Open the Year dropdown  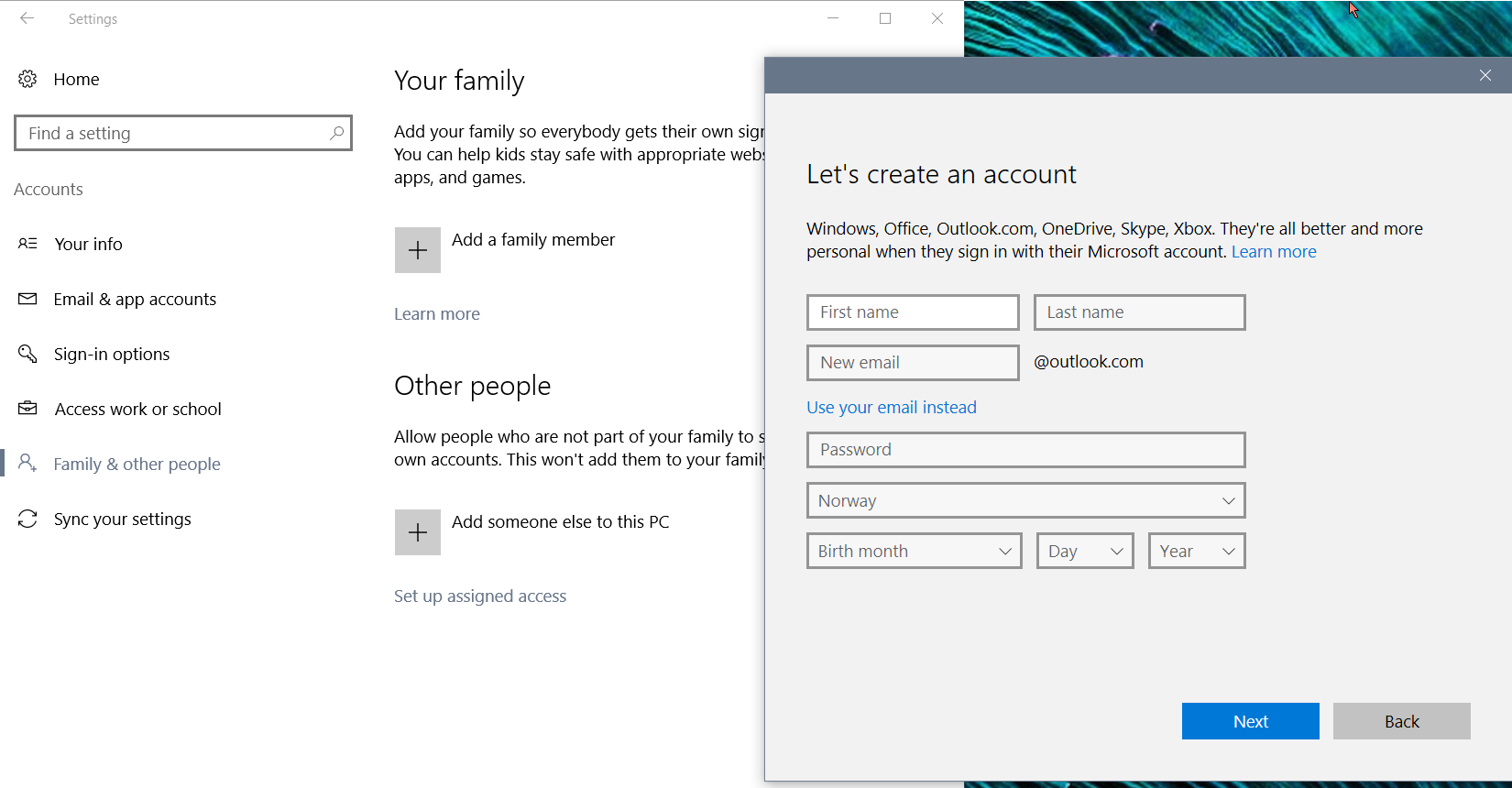1197,551
